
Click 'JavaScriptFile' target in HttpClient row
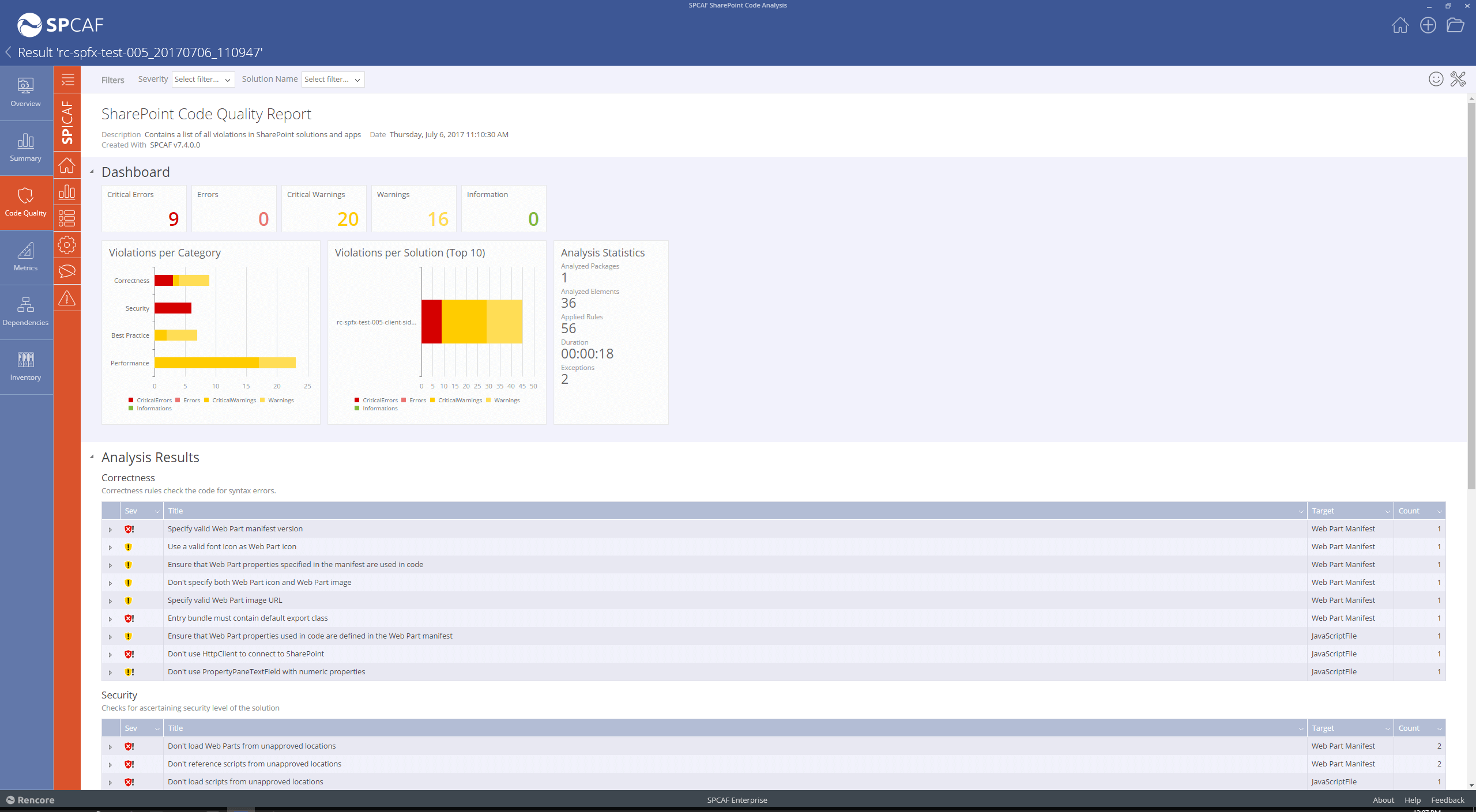[x=1334, y=654]
